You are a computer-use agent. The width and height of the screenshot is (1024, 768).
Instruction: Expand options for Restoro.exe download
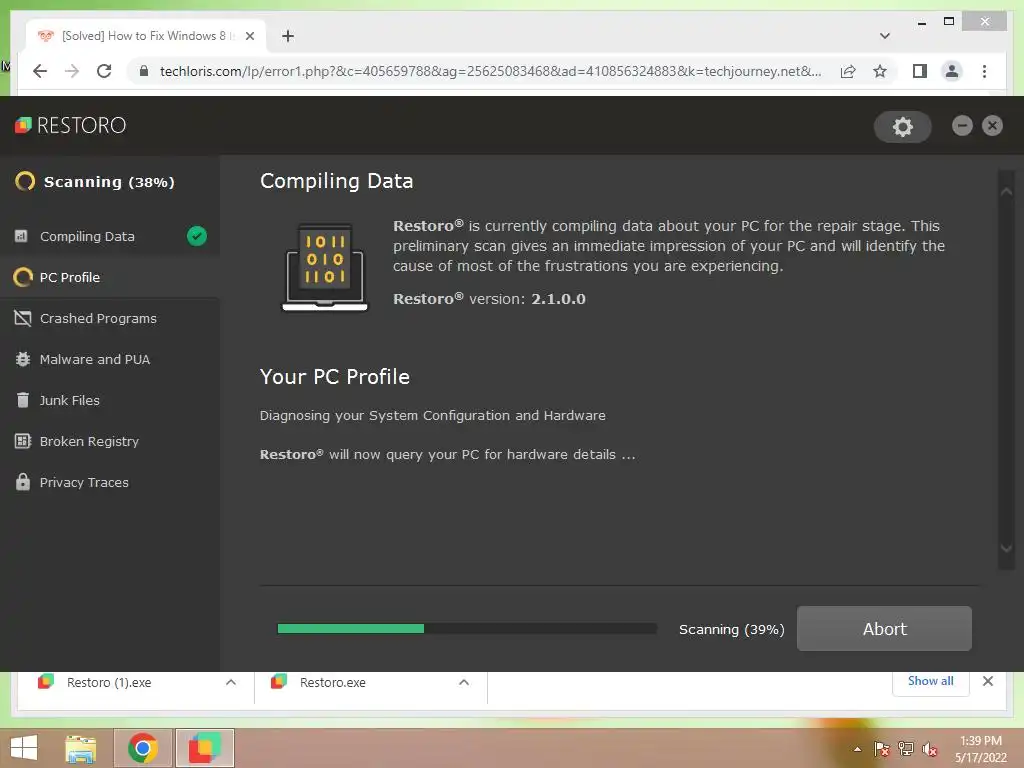[x=464, y=682]
